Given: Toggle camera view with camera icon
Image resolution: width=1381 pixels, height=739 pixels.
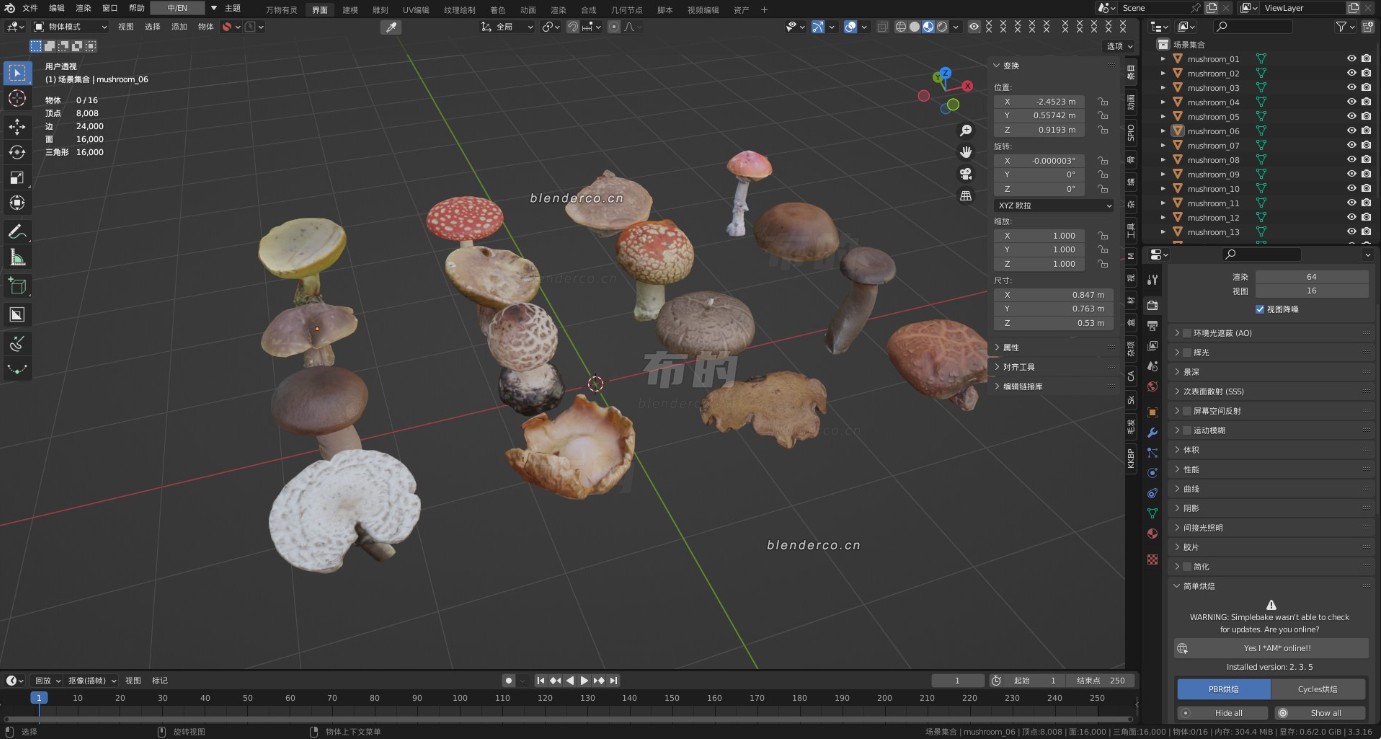Looking at the screenshot, I should click(x=966, y=174).
